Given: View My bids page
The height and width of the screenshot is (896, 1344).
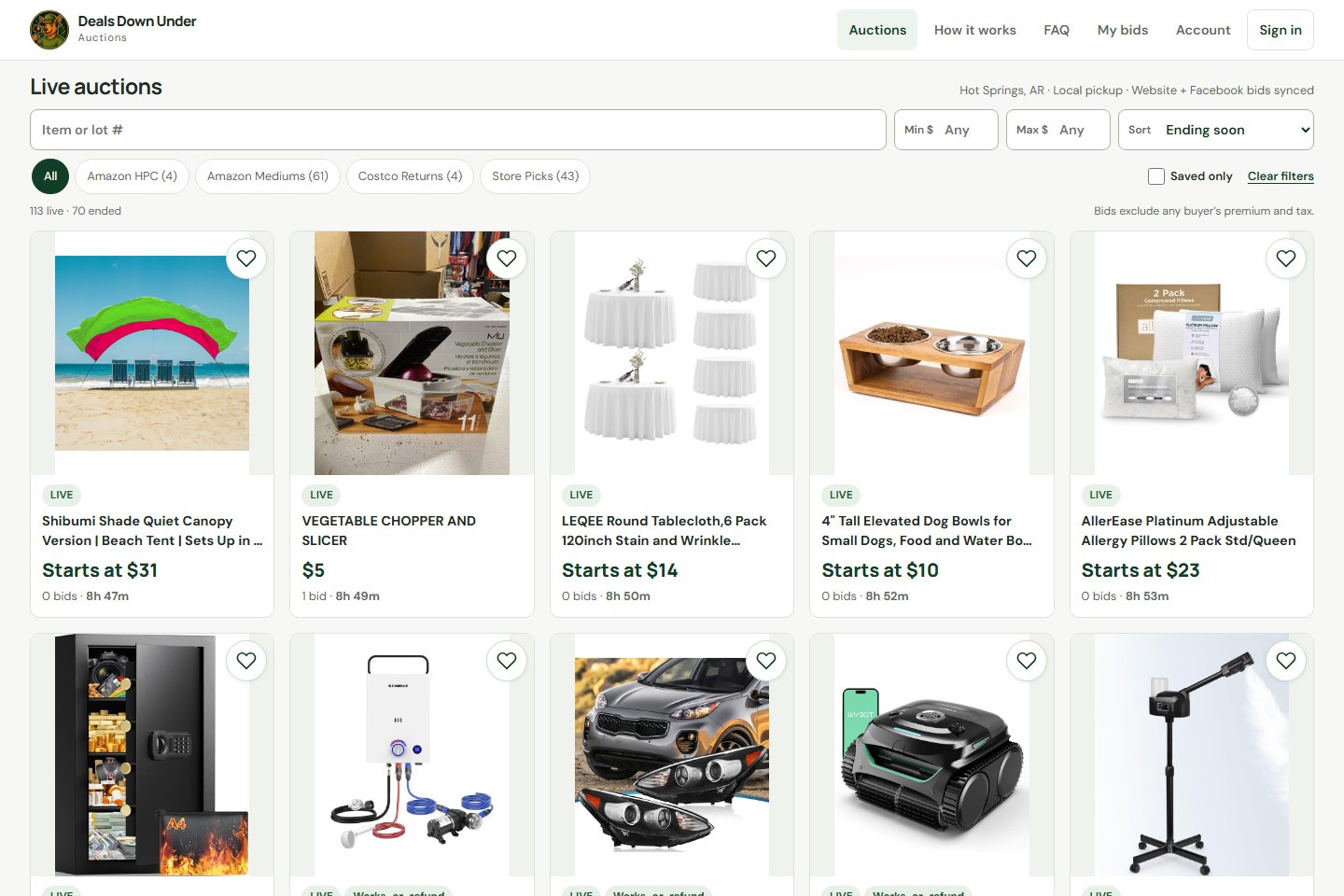Looking at the screenshot, I should tap(1123, 30).
